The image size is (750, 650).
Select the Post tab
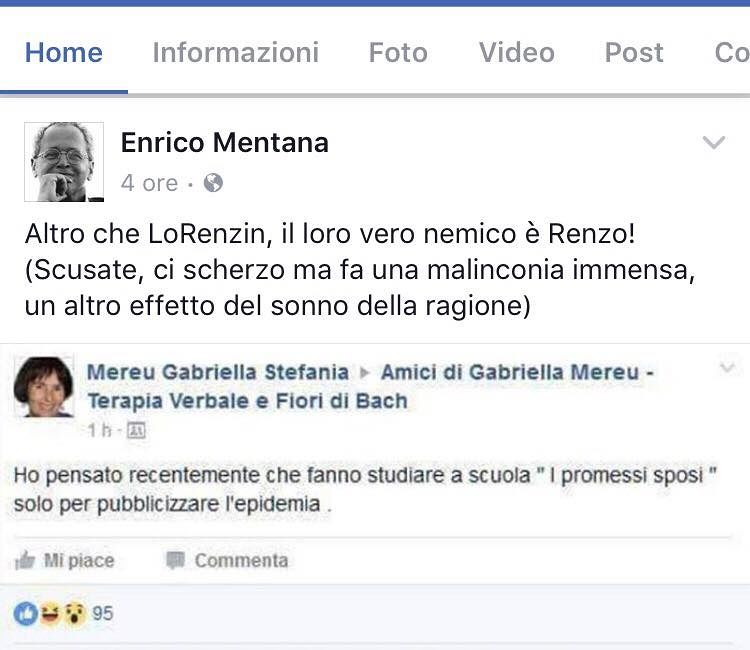pos(634,52)
